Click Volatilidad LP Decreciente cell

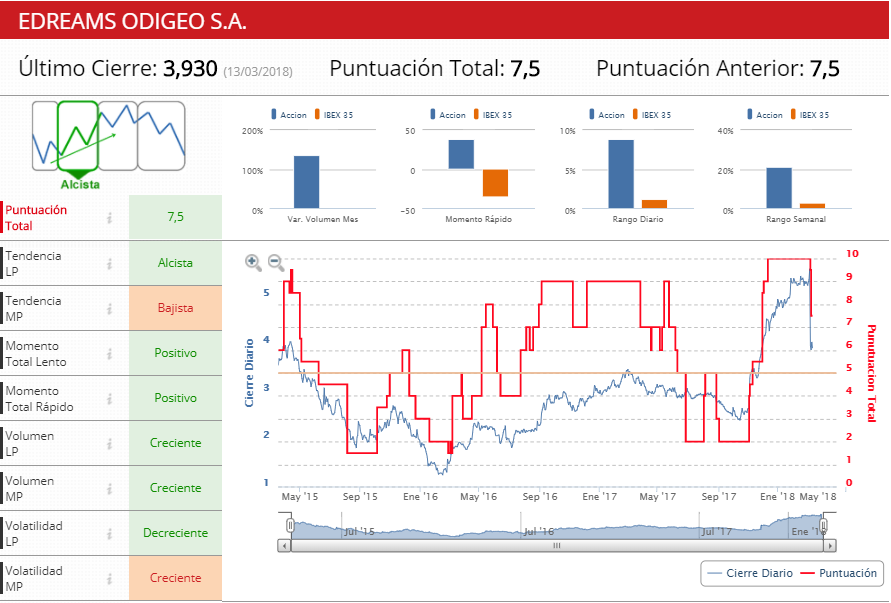pos(176,533)
